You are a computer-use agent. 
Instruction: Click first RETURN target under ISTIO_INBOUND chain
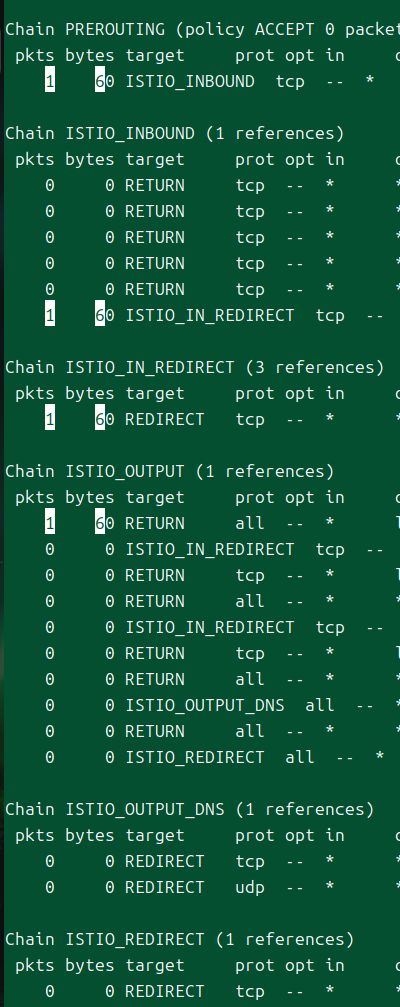[155, 186]
